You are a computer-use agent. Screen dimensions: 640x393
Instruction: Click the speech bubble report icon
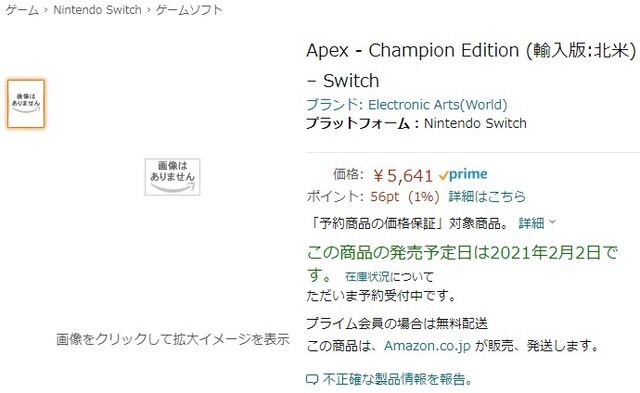pos(312,380)
